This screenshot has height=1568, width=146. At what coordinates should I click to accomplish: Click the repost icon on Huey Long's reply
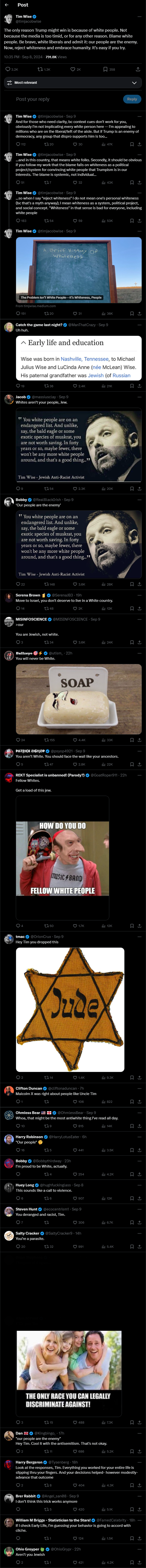46,1198
